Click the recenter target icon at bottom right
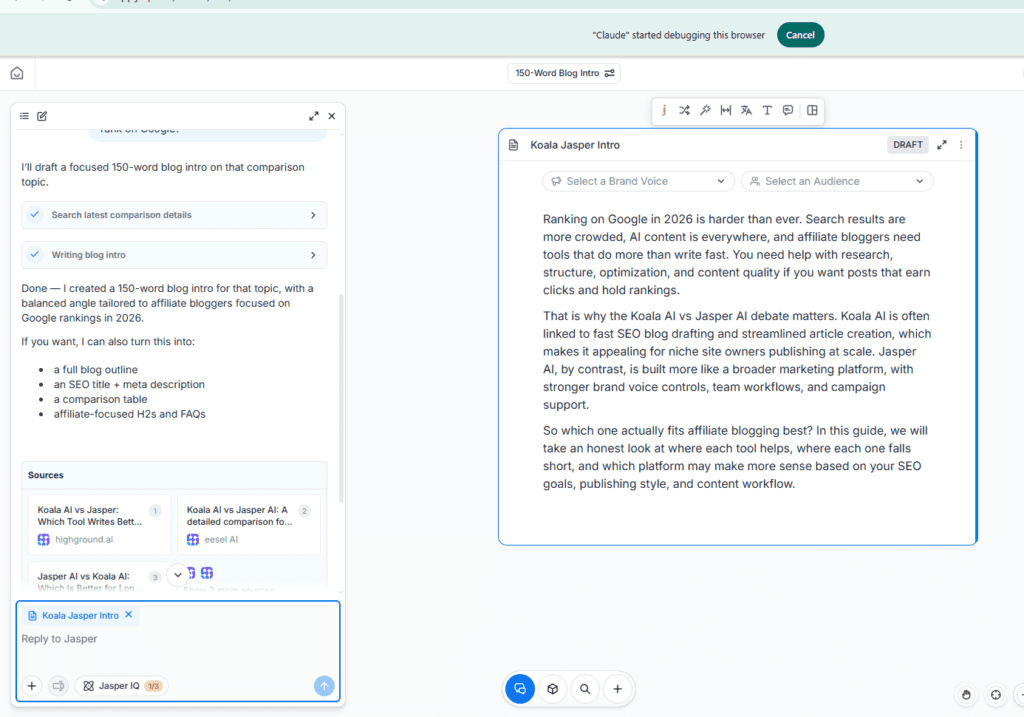The height and width of the screenshot is (717, 1024). pos(996,695)
